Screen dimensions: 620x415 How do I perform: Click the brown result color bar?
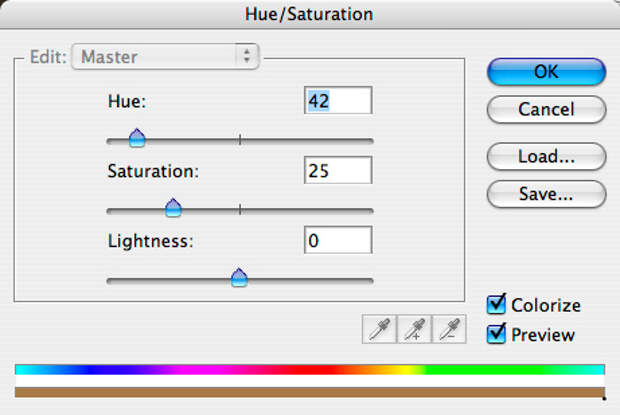tap(310, 392)
